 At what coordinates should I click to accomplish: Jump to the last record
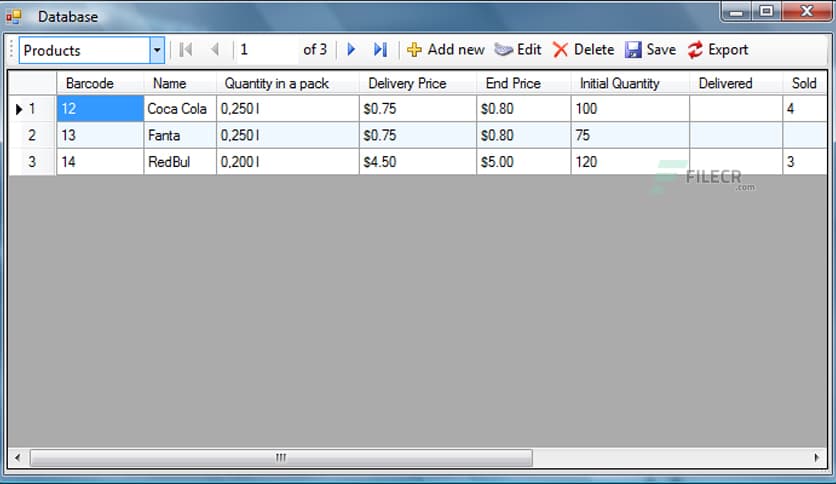tap(380, 50)
